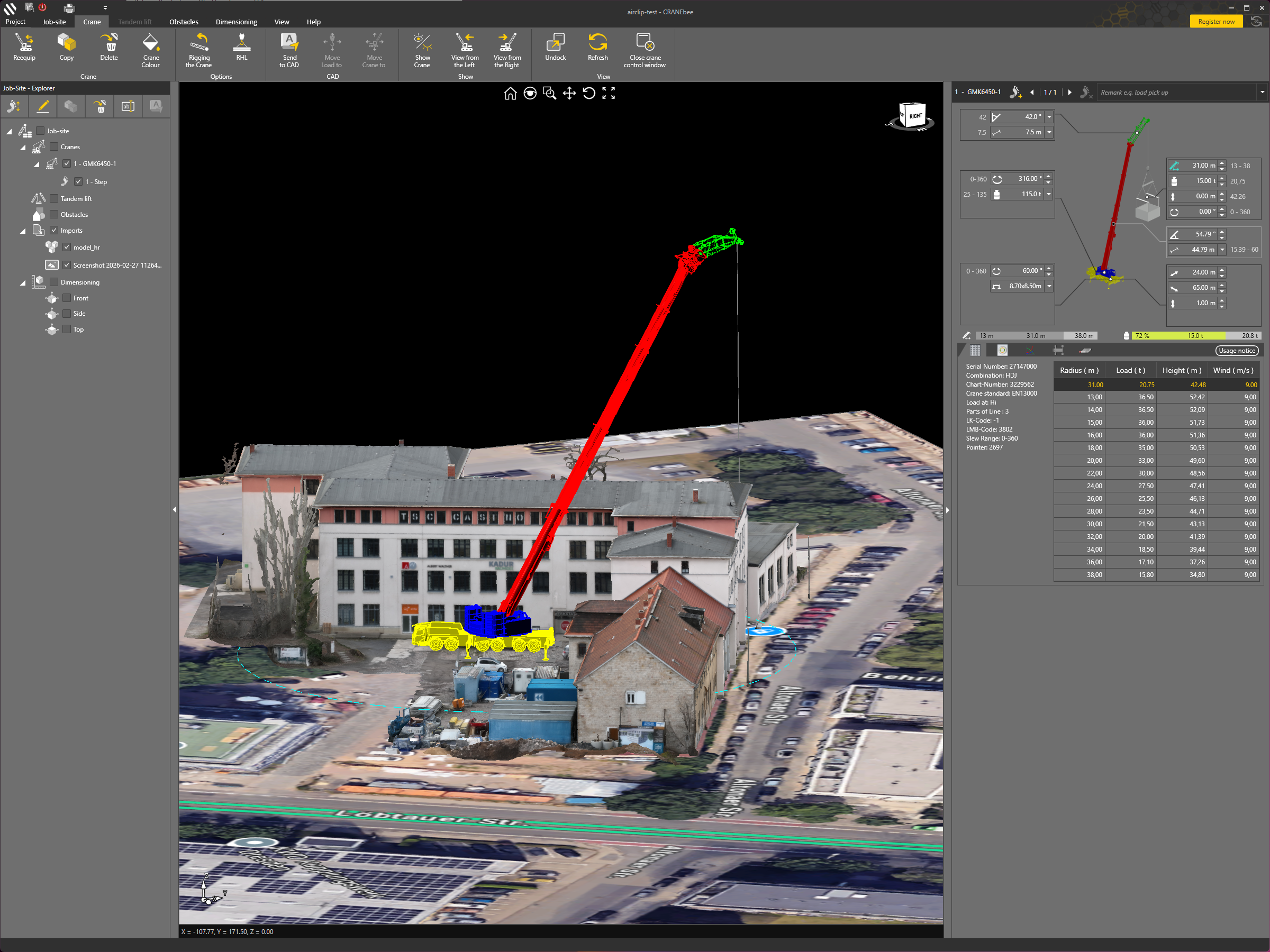Switch to the Obstacles ribbon tab
This screenshot has height=952, width=1270.
(184, 22)
